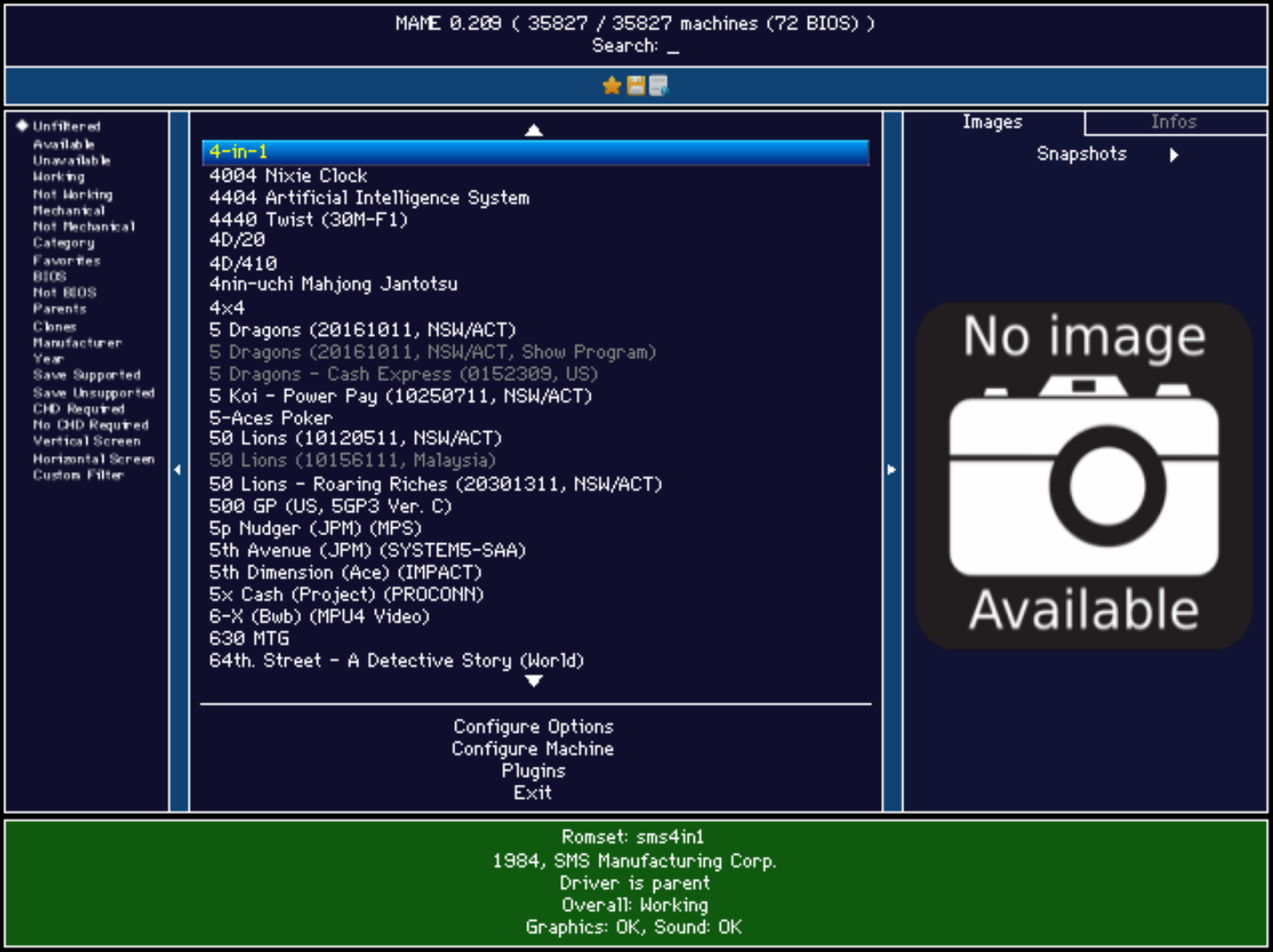The image size is (1273, 952).
Task: Collapse the right image panel arrow
Action: pos(892,469)
